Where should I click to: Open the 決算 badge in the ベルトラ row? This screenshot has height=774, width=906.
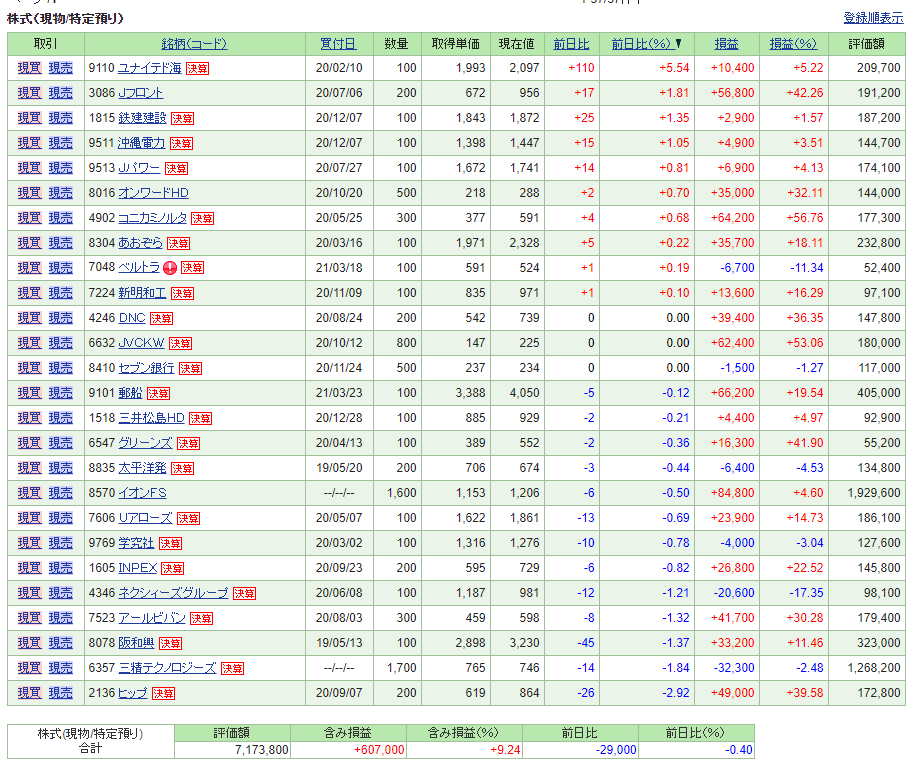(x=192, y=268)
